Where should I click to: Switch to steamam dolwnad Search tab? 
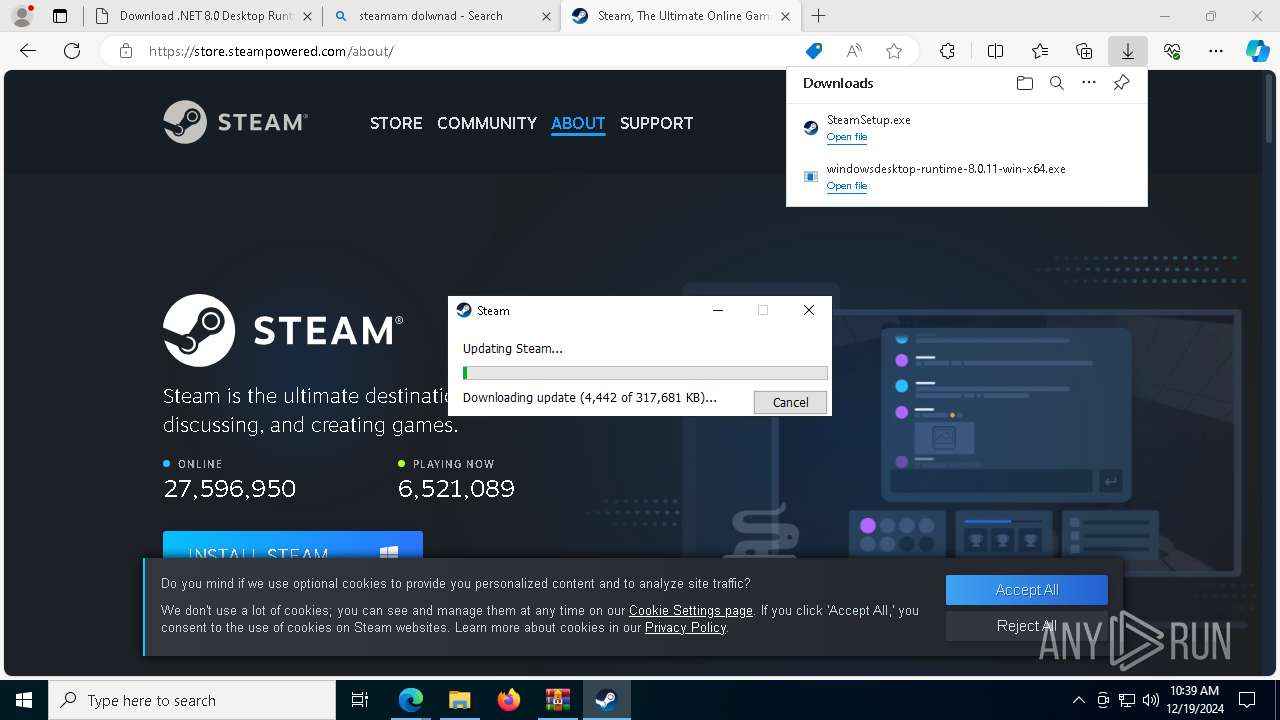point(441,16)
